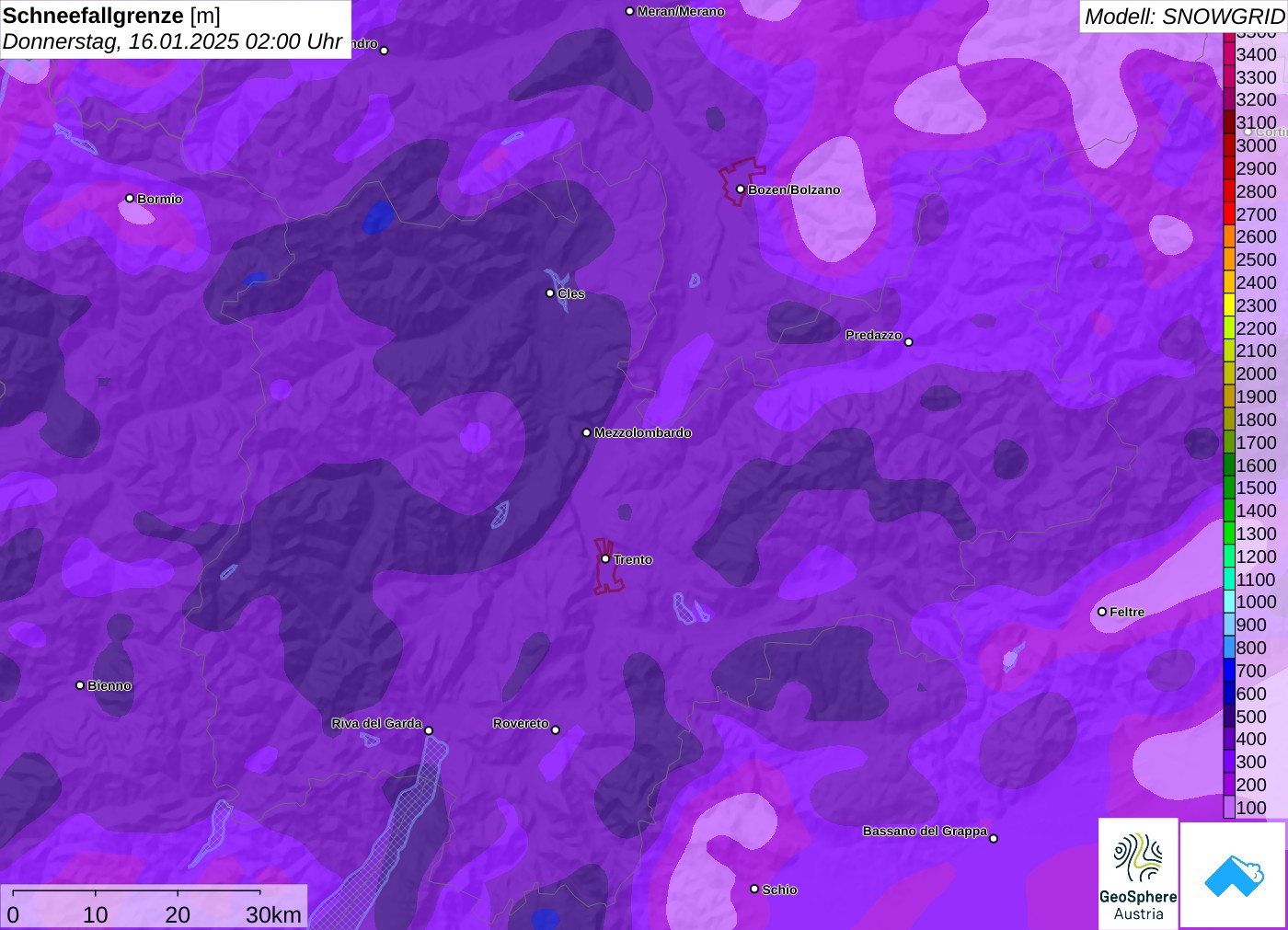The image size is (1288, 930).
Task: Select the date 'Donnerstag, 16.01.2025 02:00 Uhr'
Action: click(x=173, y=41)
